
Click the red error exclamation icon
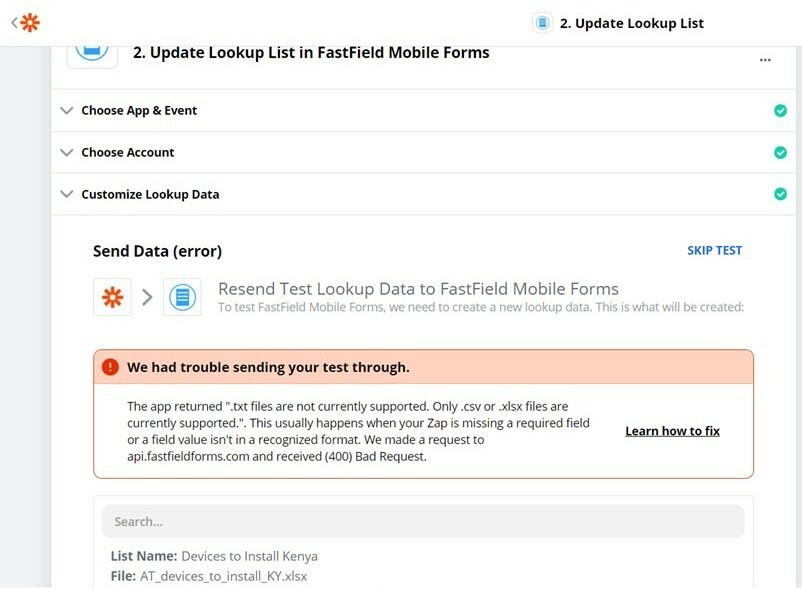click(110, 367)
